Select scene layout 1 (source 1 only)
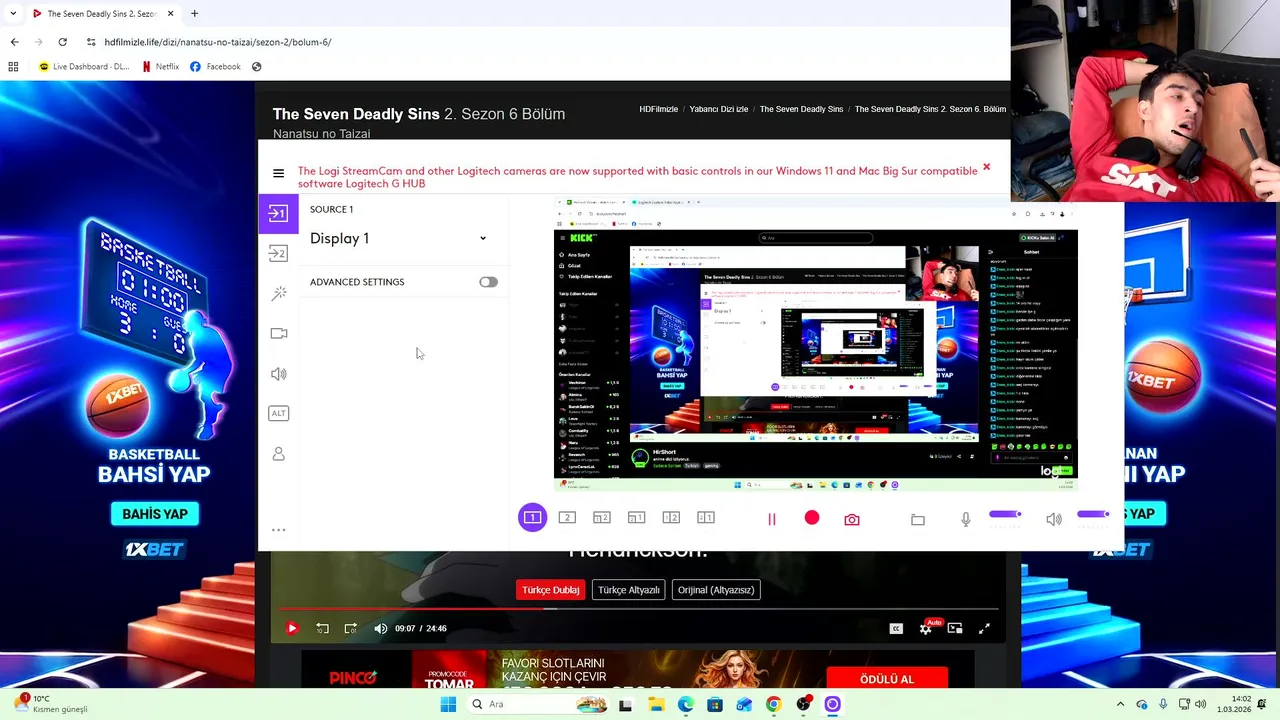 click(x=532, y=518)
